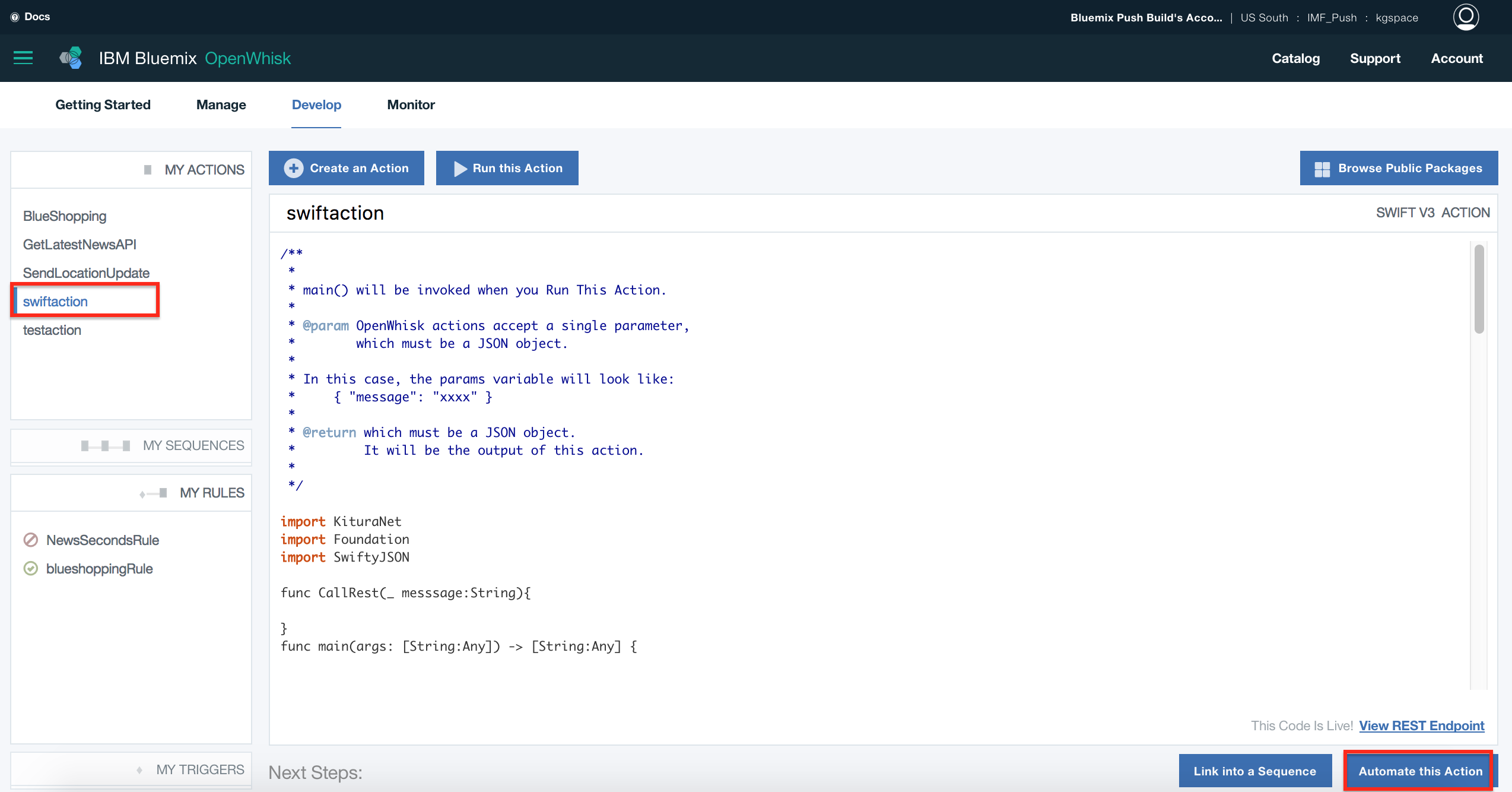Open the blueshoppingRule rule
Viewport: 1512px width, 792px height.
(x=100, y=569)
